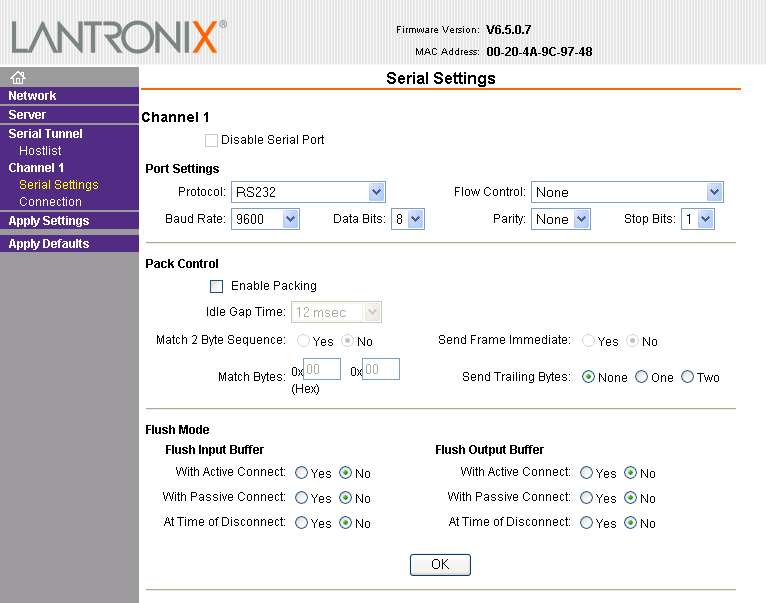
Task: Open the Protocol dropdown
Action: (307, 192)
